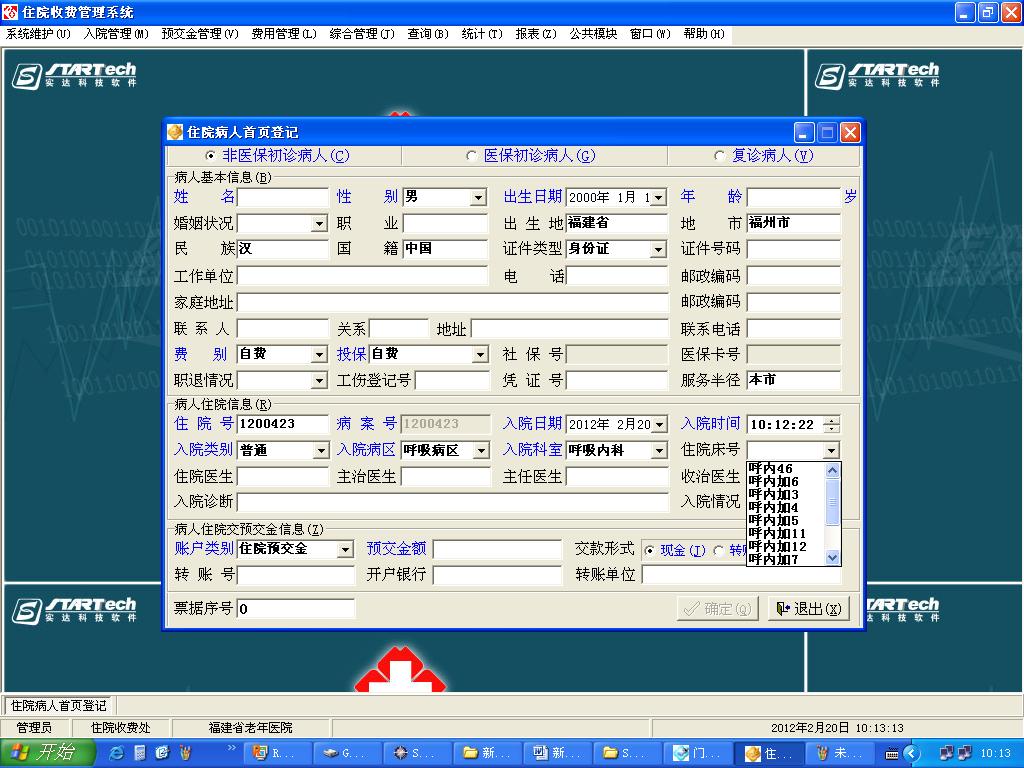This screenshot has height=768, width=1024.
Task: Close the 住院病人首页登记 dialog
Action: coord(850,133)
